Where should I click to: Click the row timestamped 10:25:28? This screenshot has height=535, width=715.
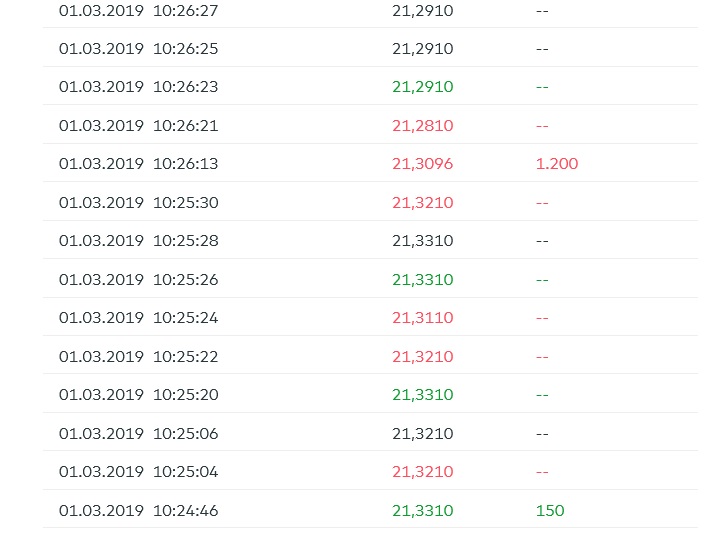pos(138,241)
